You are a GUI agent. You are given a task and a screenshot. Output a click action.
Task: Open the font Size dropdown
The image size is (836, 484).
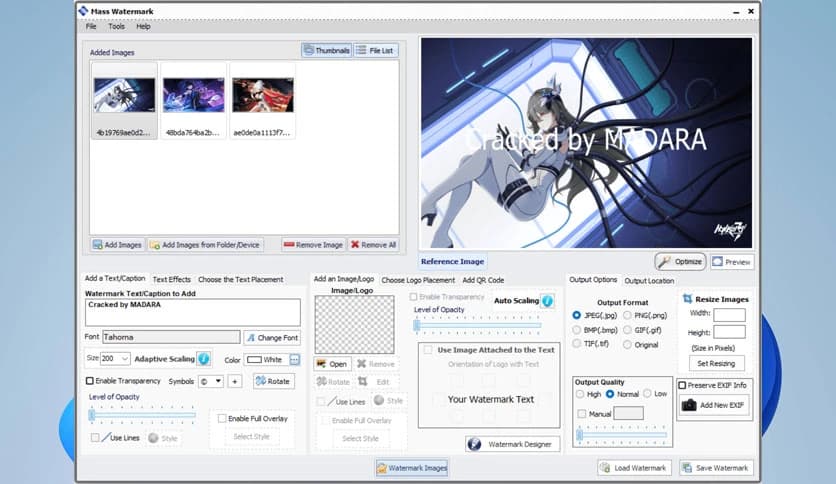tap(124, 359)
